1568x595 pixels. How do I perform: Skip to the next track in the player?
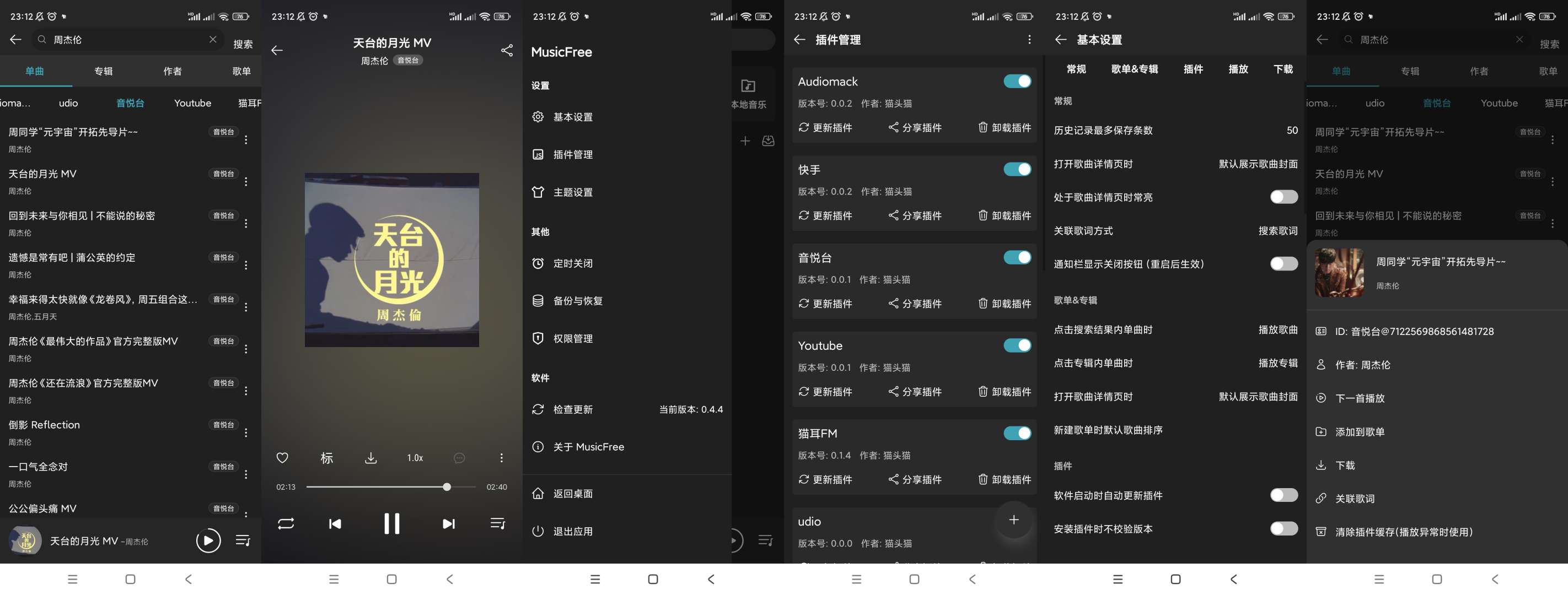click(449, 523)
